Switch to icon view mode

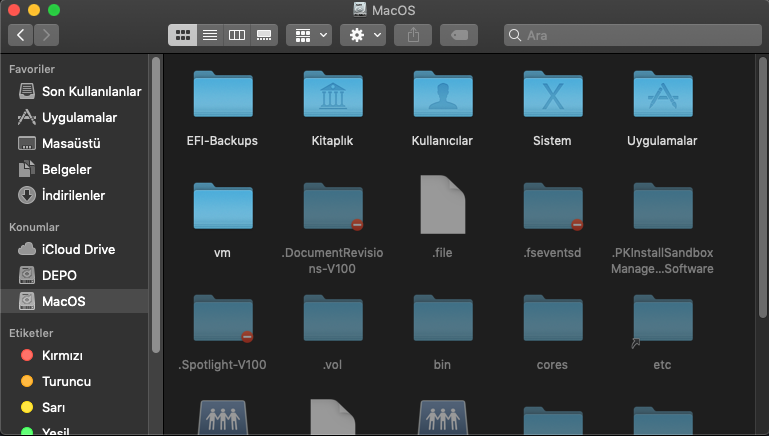(183, 35)
